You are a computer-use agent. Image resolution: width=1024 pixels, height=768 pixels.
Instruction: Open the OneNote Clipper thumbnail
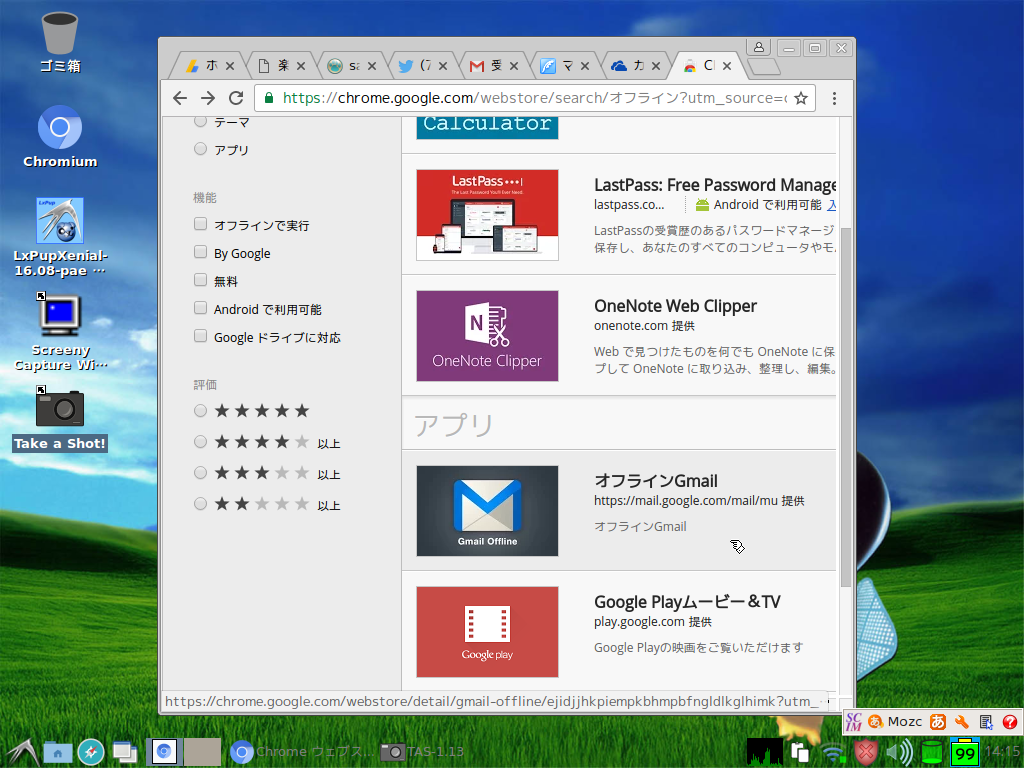click(487, 336)
